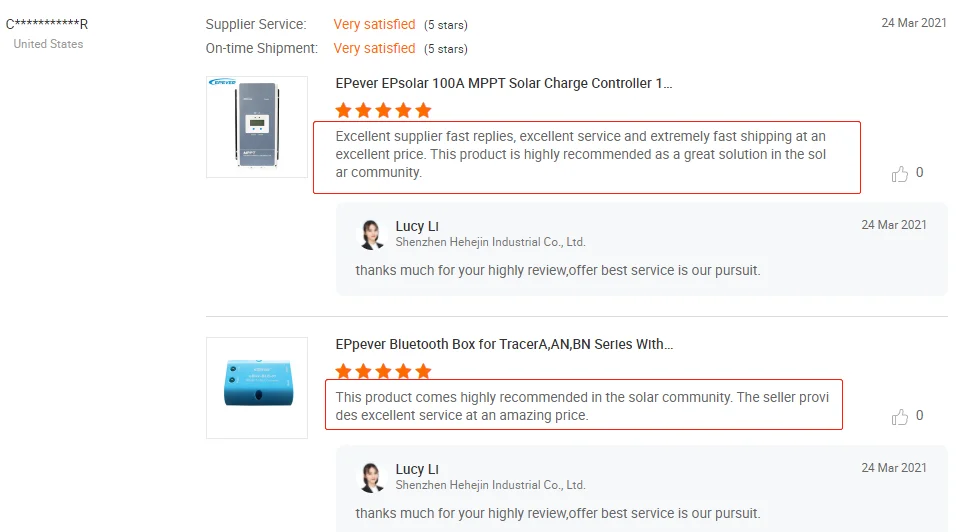Open EPpever Bluetooth Box product title link
Screen dimensions: 960x532
tap(504, 344)
